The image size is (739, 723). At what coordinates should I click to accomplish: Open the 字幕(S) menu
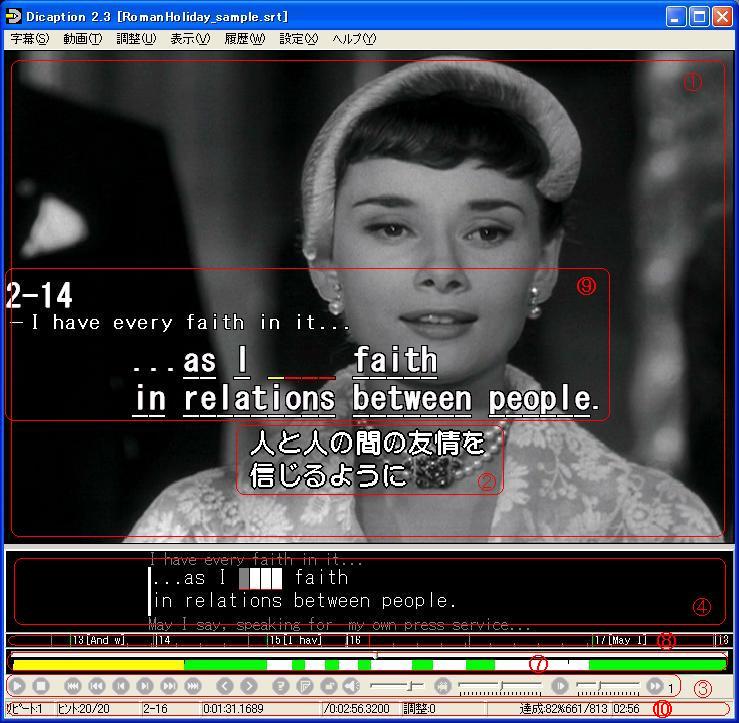click(29, 39)
